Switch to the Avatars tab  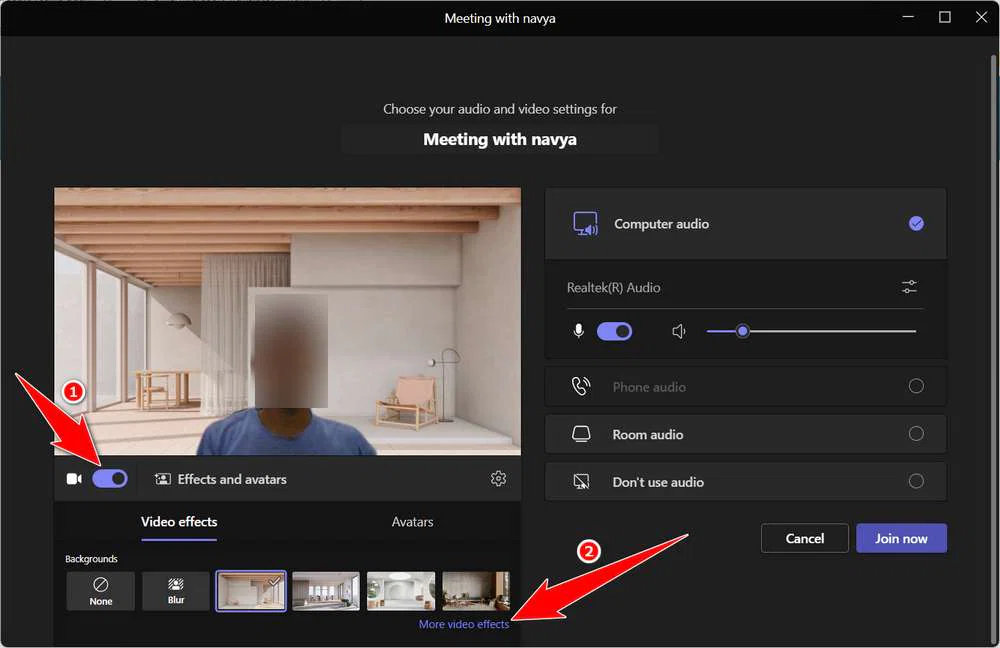412,521
